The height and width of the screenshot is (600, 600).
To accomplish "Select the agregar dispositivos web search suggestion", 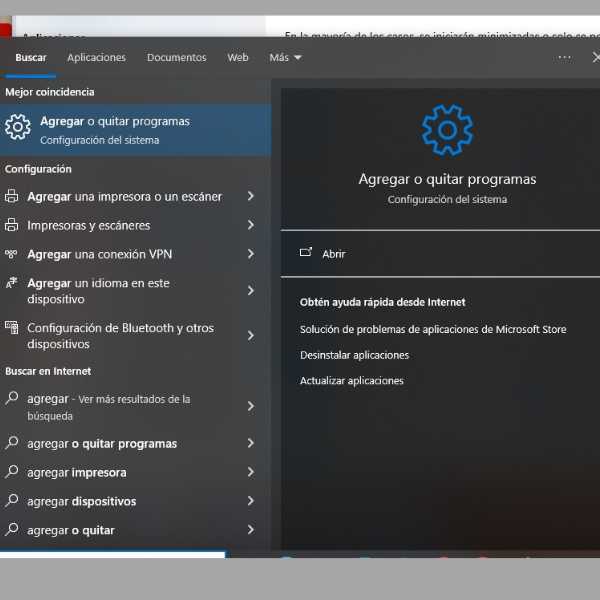I will [x=81, y=501].
